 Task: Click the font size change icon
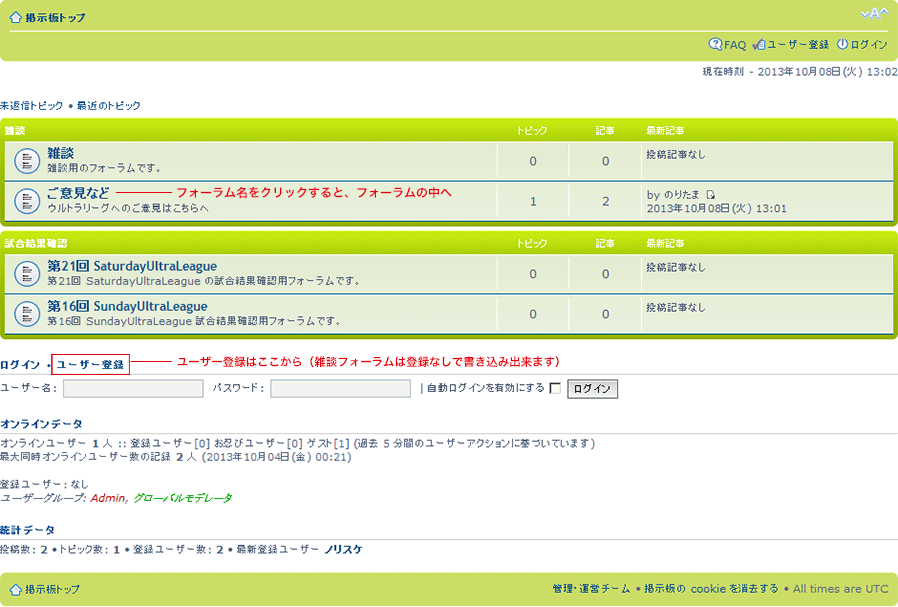point(874,13)
